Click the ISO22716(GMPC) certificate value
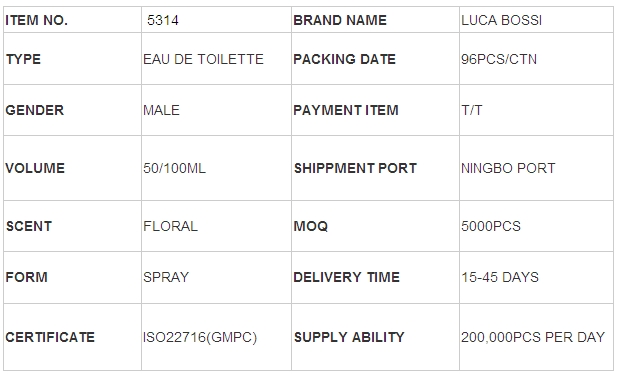636x382 pixels. pyautogui.click(x=200, y=337)
